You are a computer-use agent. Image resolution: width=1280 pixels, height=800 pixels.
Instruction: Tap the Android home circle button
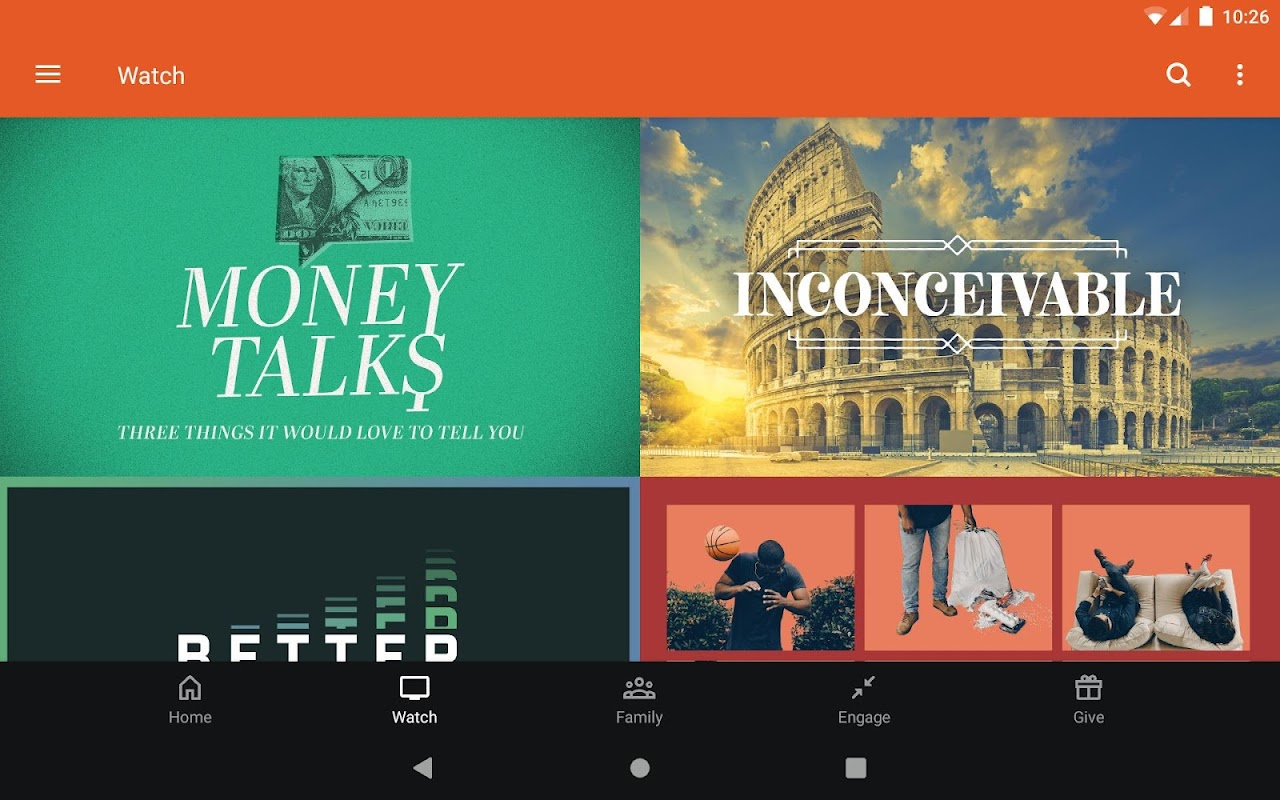tap(640, 768)
